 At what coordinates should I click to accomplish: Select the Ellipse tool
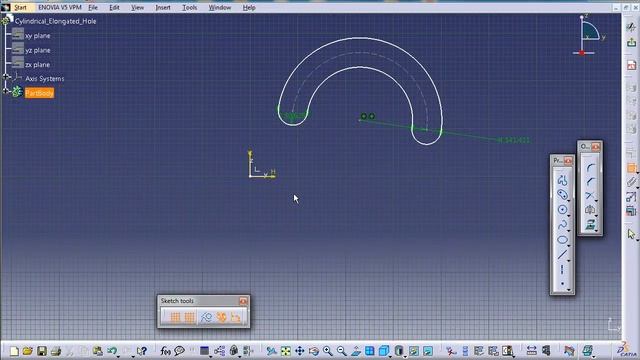point(562,240)
